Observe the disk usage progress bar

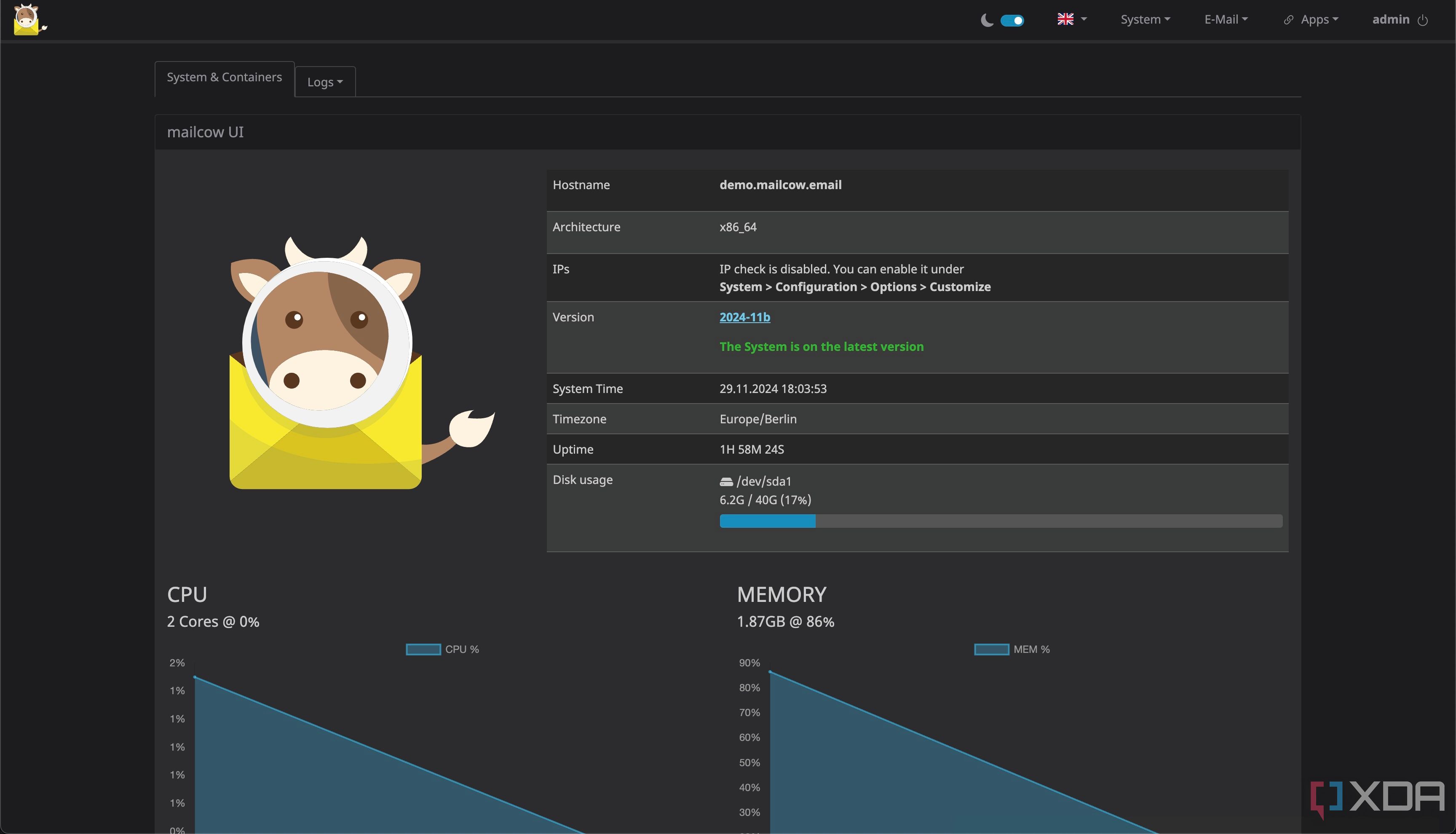[x=1000, y=520]
